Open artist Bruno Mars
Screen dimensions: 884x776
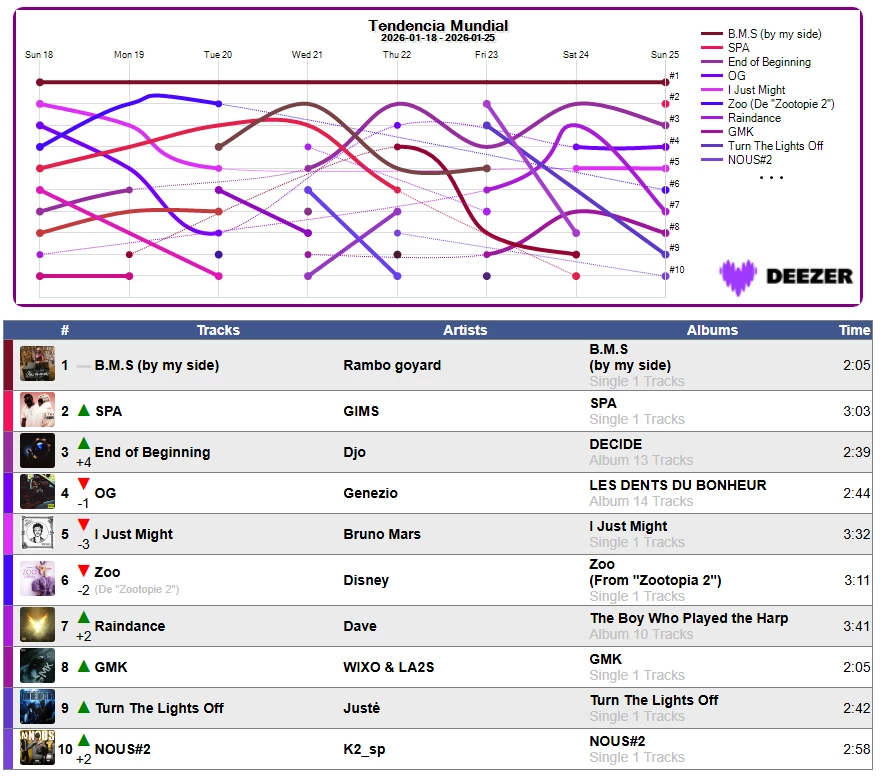382,534
